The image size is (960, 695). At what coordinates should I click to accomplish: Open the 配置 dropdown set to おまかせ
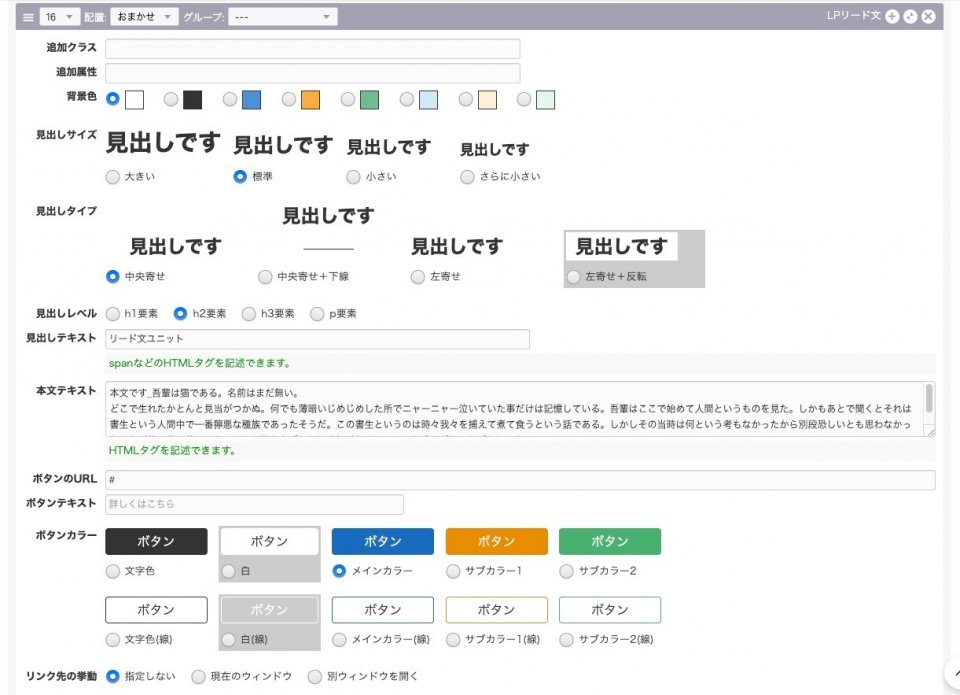[x=143, y=17]
